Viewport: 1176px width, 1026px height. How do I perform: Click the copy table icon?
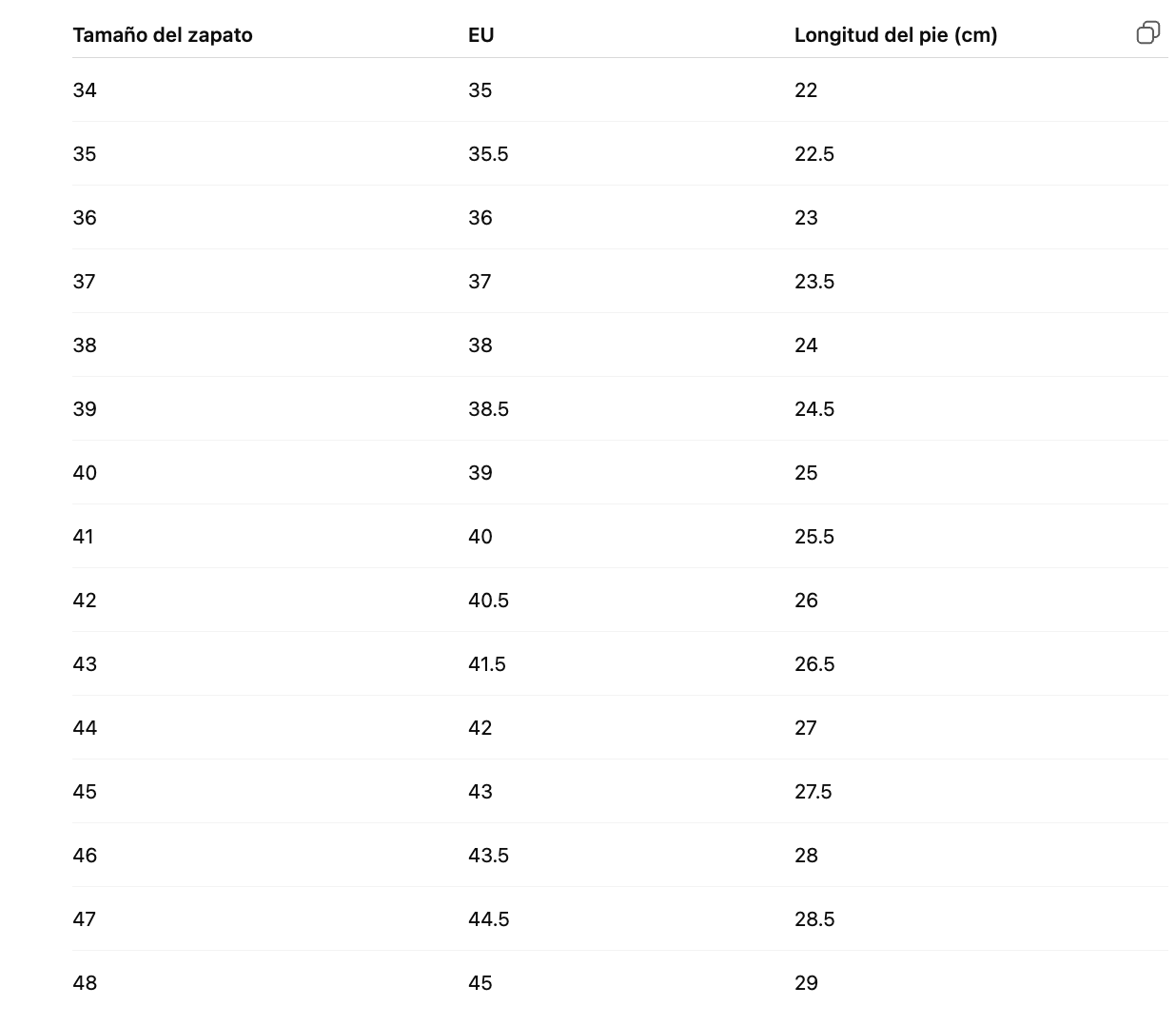click(x=1148, y=33)
